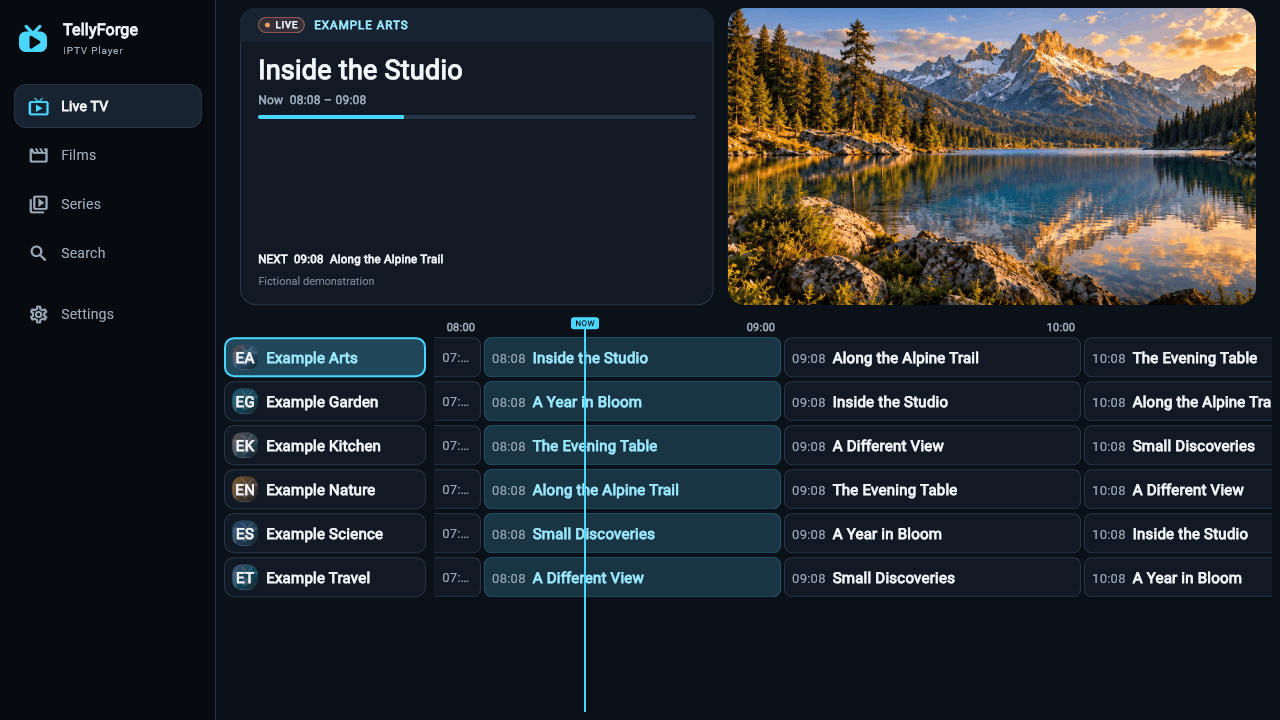Viewport: 1280px width, 720px height.
Task: Click the Settings gear icon
Action: coord(39,314)
